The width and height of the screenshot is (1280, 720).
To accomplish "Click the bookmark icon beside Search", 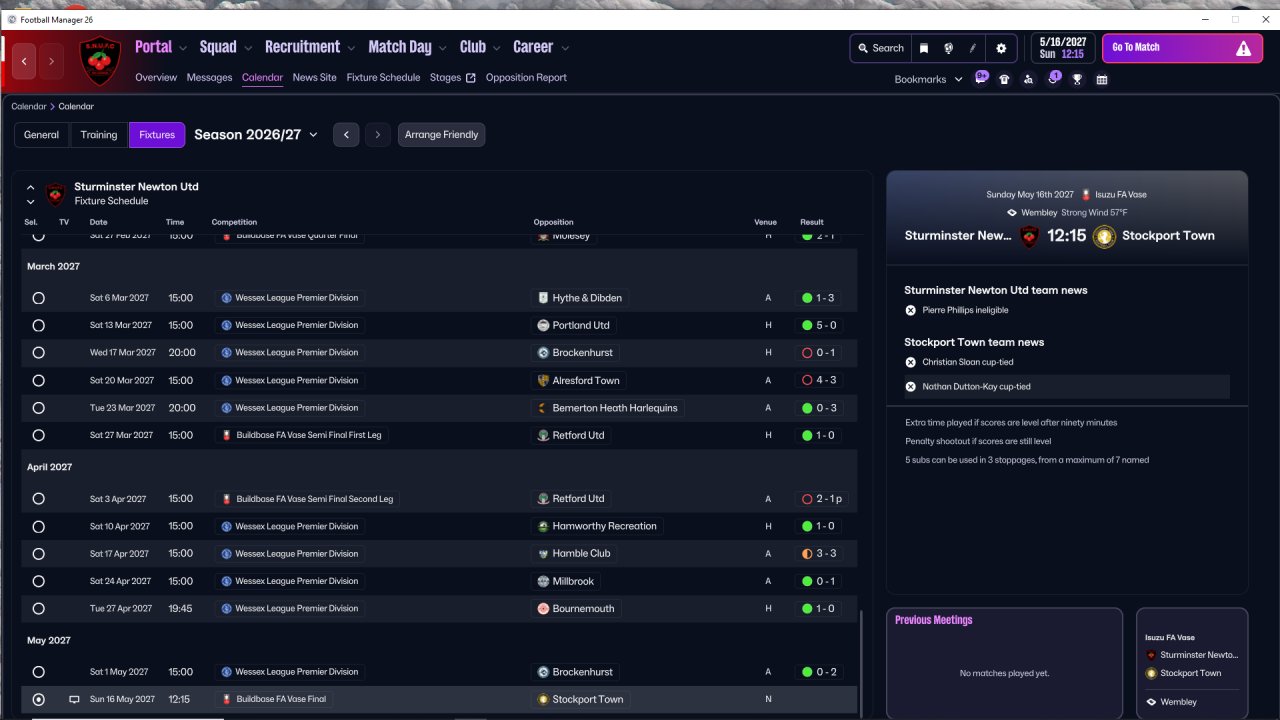I will coord(924,48).
